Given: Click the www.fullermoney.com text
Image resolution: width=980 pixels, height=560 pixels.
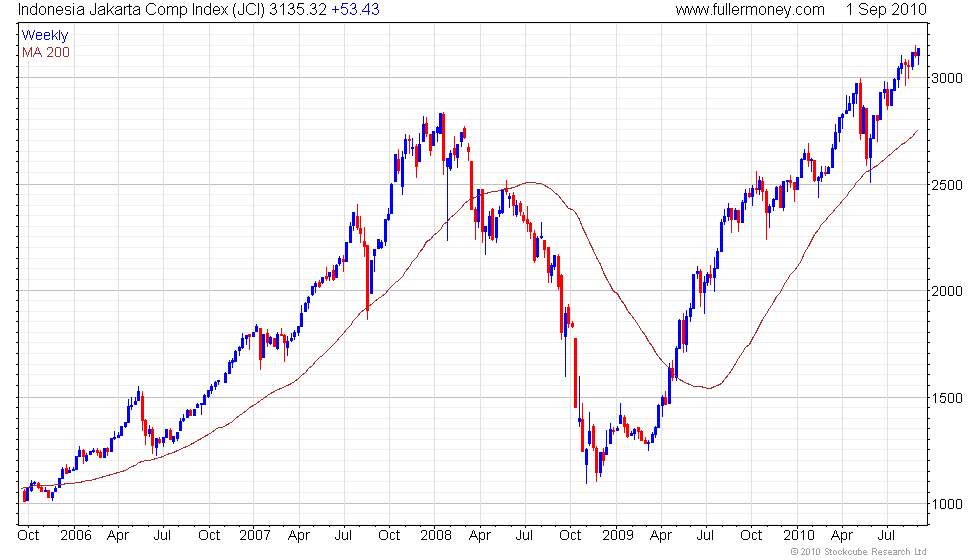Looking at the screenshot, I should pos(750,9).
